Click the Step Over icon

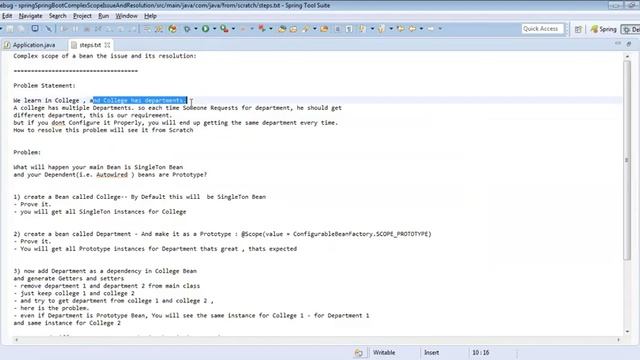pyautogui.click(x=121, y=29)
